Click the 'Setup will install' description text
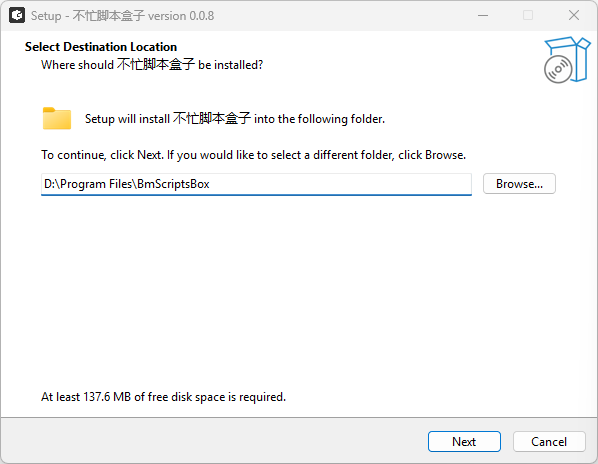The image size is (598, 464). pos(235,119)
